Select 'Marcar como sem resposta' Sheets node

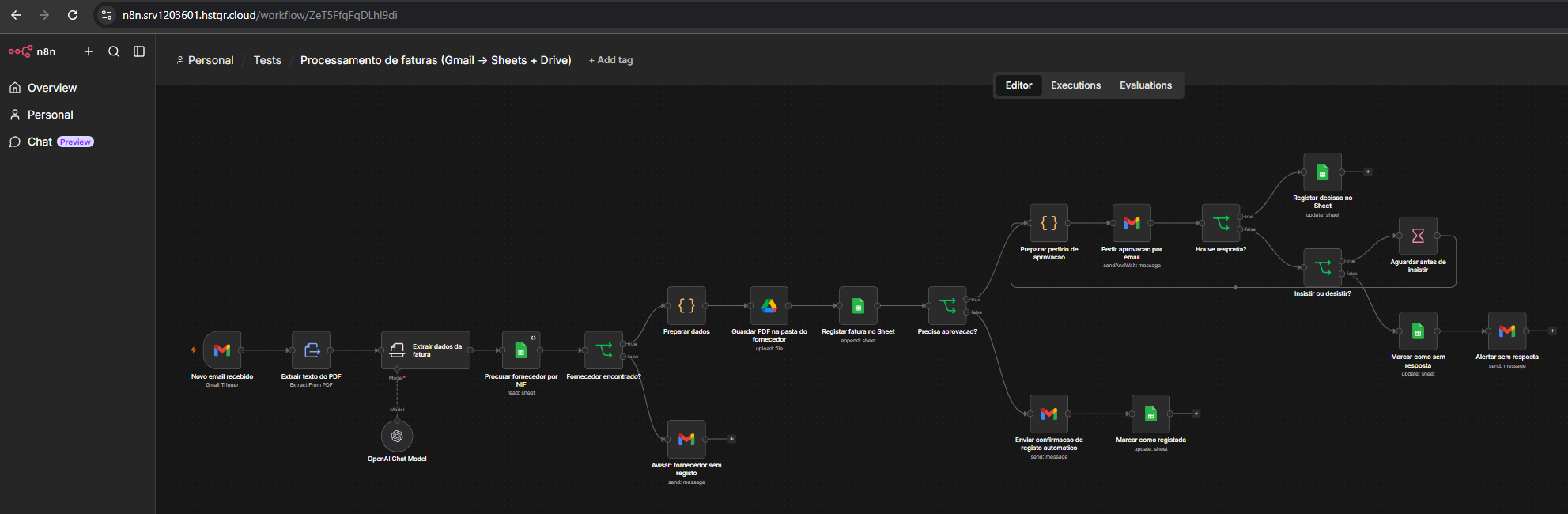tap(1418, 331)
